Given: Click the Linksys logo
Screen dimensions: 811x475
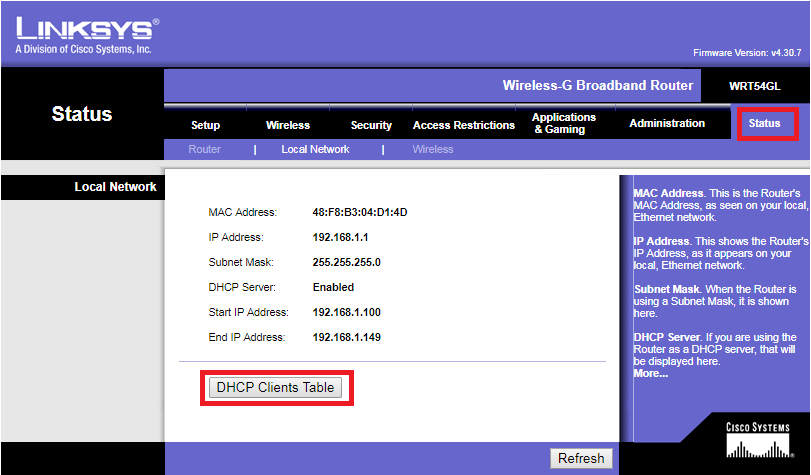Looking at the screenshot, I should pyautogui.click(x=87, y=35).
